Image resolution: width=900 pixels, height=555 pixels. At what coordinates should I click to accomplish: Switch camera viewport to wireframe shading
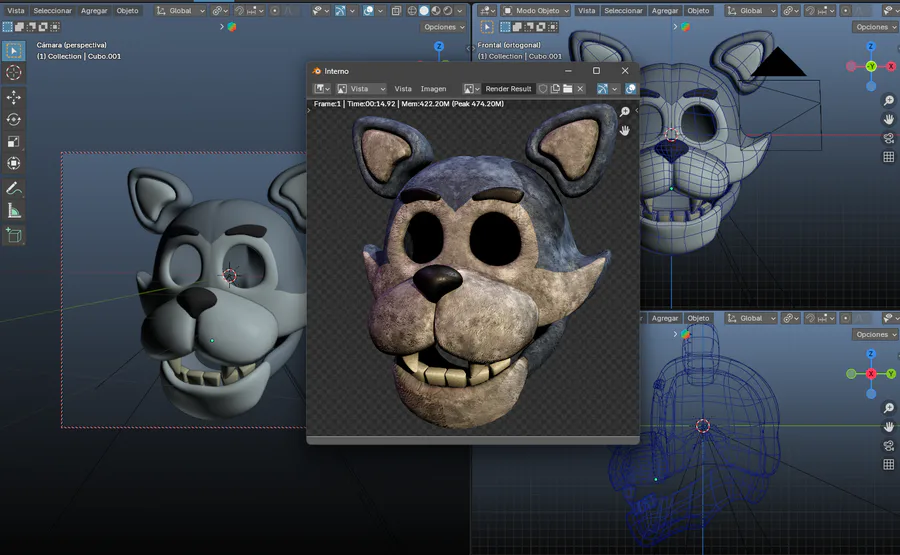point(412,10)
